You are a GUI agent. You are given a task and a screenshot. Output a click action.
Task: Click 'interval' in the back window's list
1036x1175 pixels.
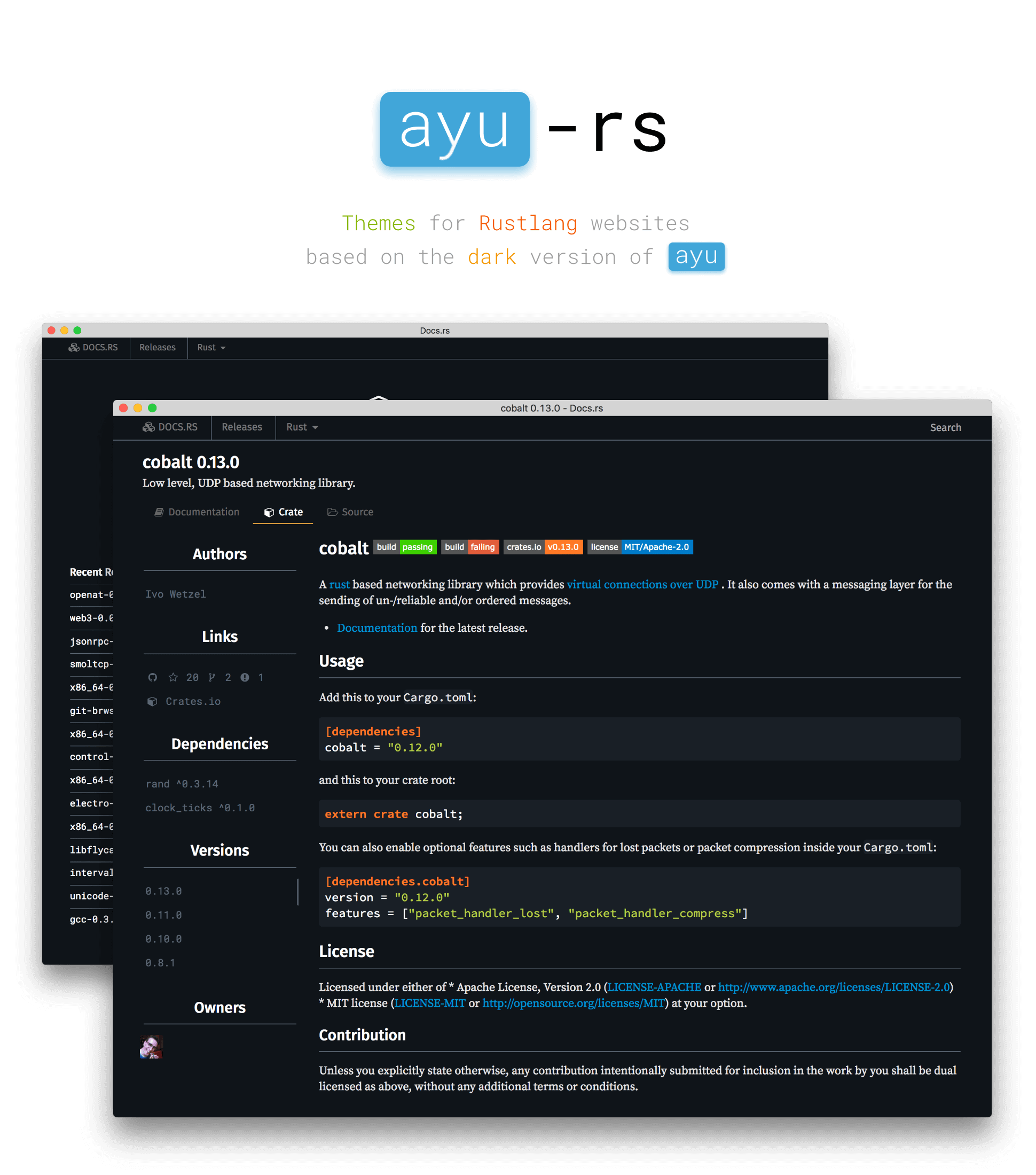click(x=91, y=873)
